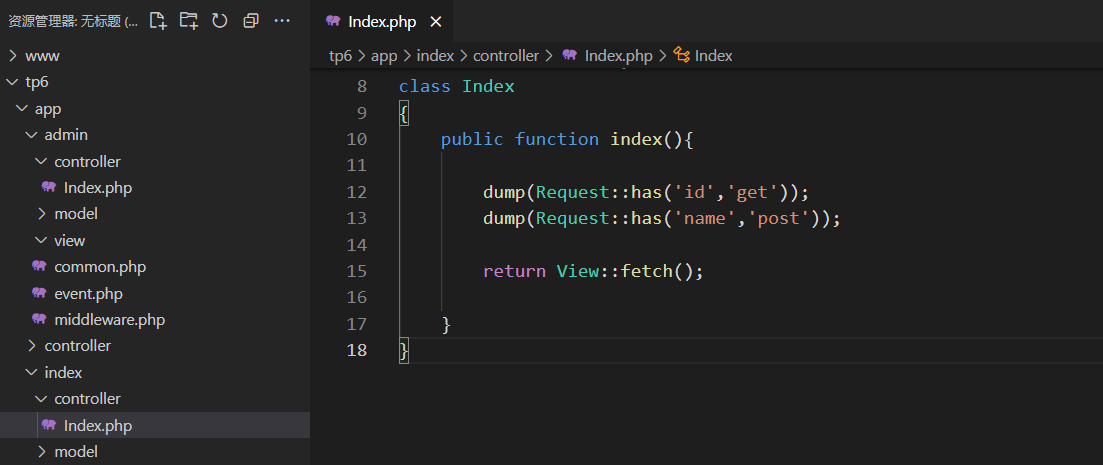The width and height of the screenshot is (1103, 465).
Task: Select the Index.php editor tab
Action: point(382,22)
